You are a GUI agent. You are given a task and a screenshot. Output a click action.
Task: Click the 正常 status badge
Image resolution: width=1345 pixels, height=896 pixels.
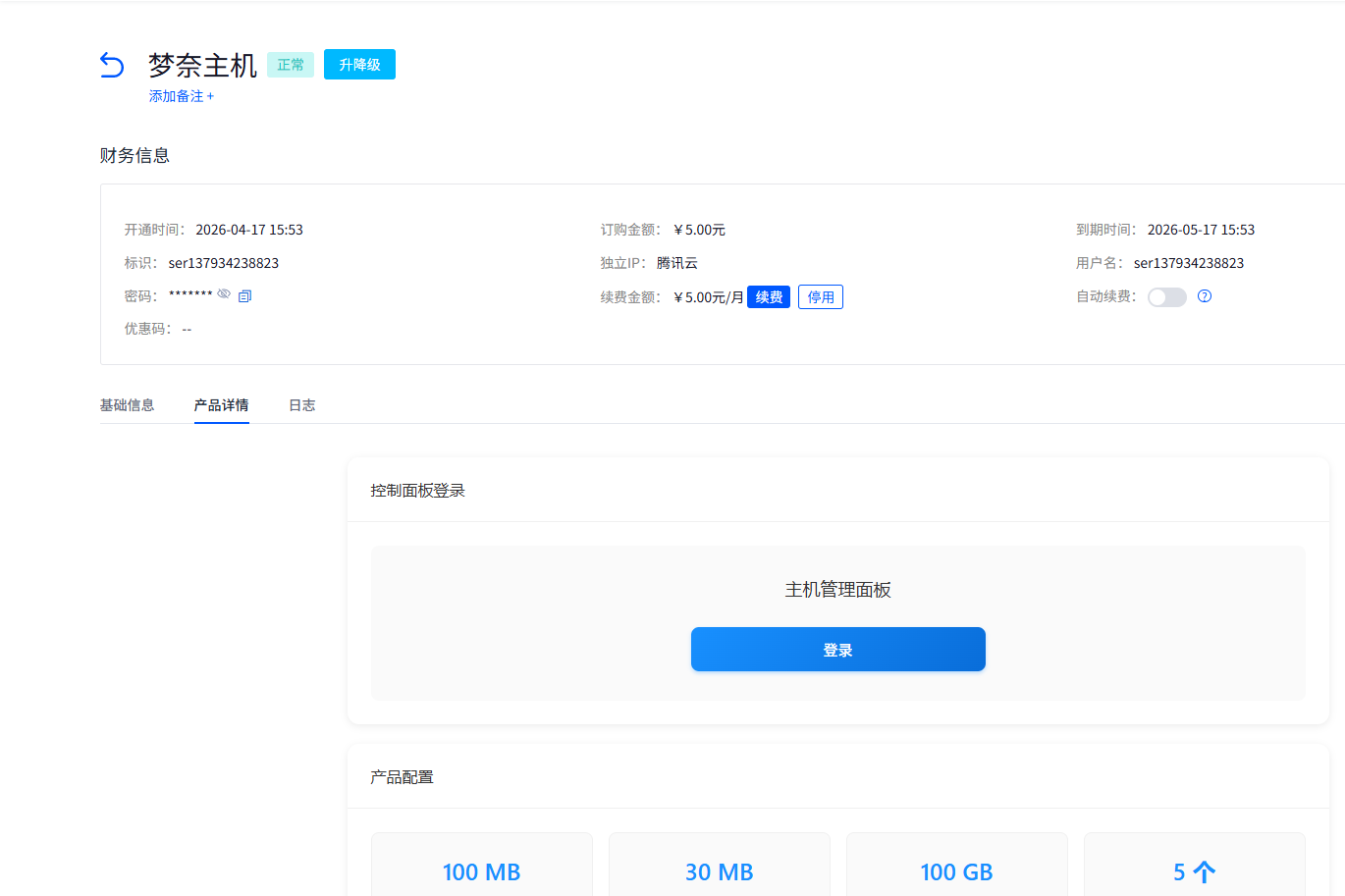click(x=291, y=63)
